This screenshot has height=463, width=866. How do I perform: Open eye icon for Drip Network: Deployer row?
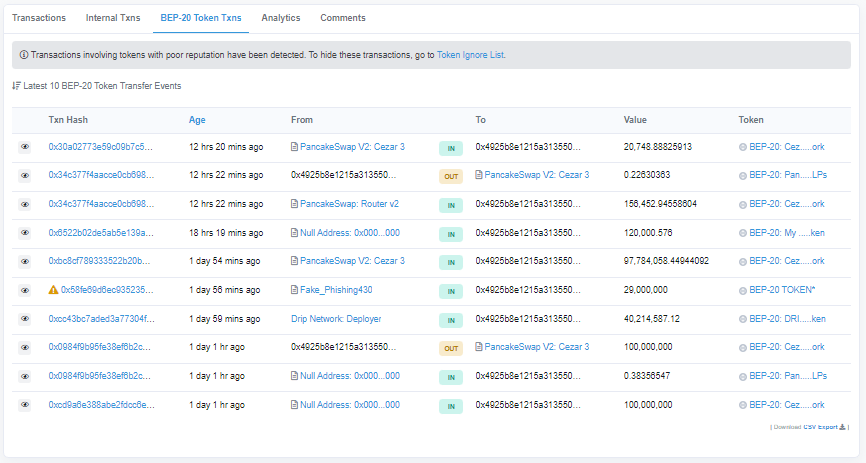point(25,319)
